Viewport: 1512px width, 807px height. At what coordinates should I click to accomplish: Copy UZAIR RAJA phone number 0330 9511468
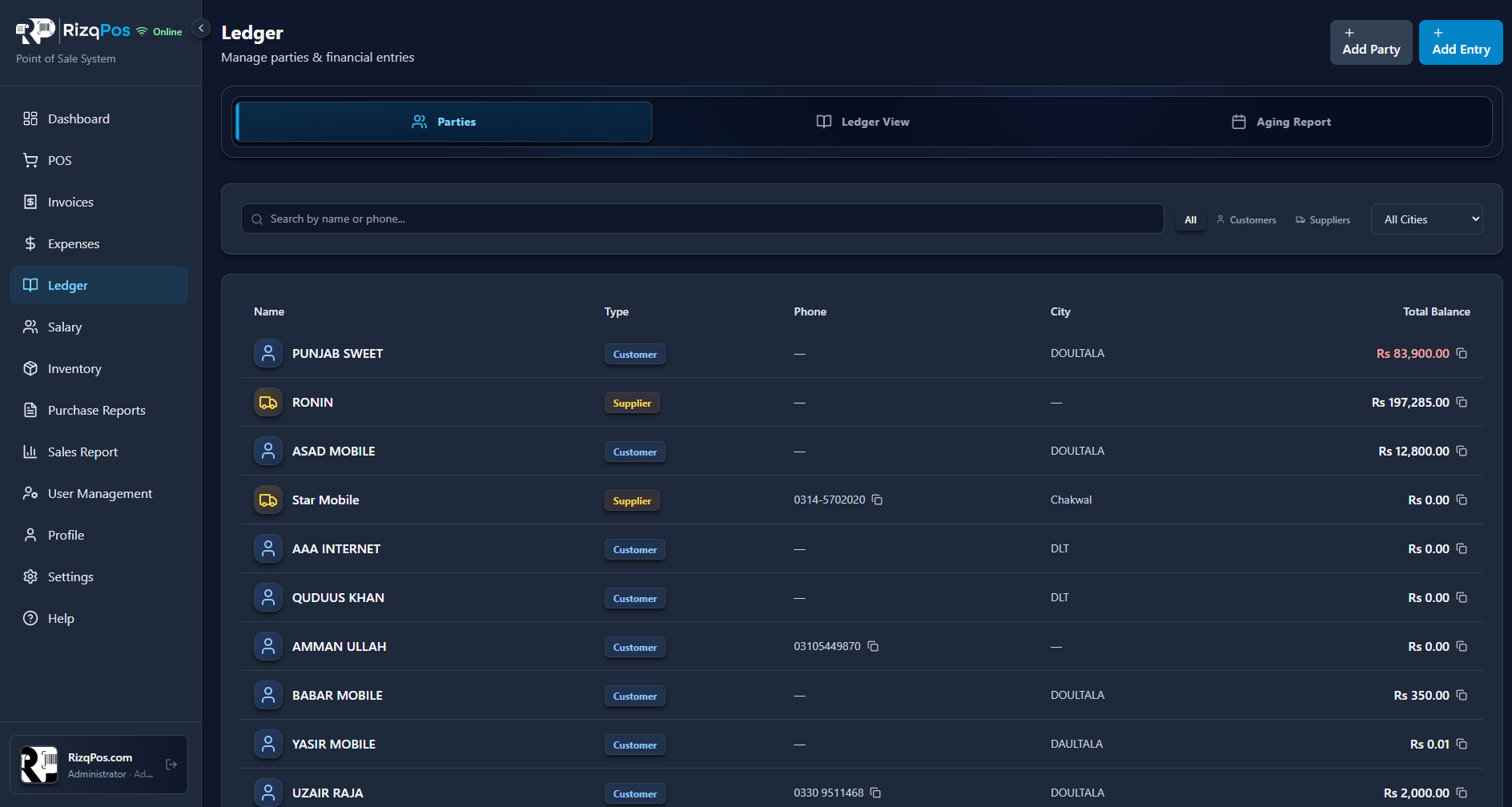pyautogui.click(x=875, y=793)
